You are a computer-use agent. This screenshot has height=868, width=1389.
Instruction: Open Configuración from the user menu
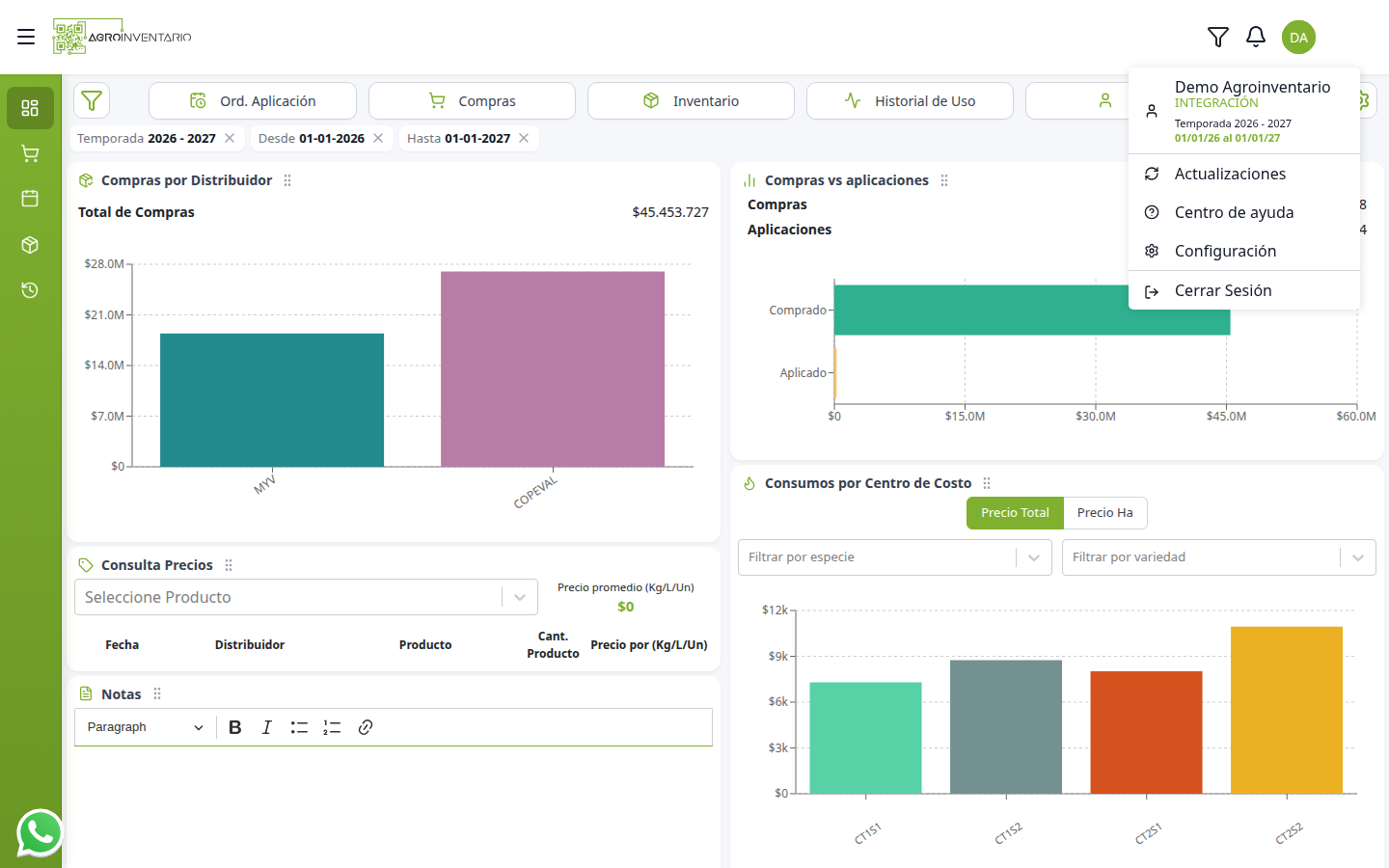point(1244,251)
